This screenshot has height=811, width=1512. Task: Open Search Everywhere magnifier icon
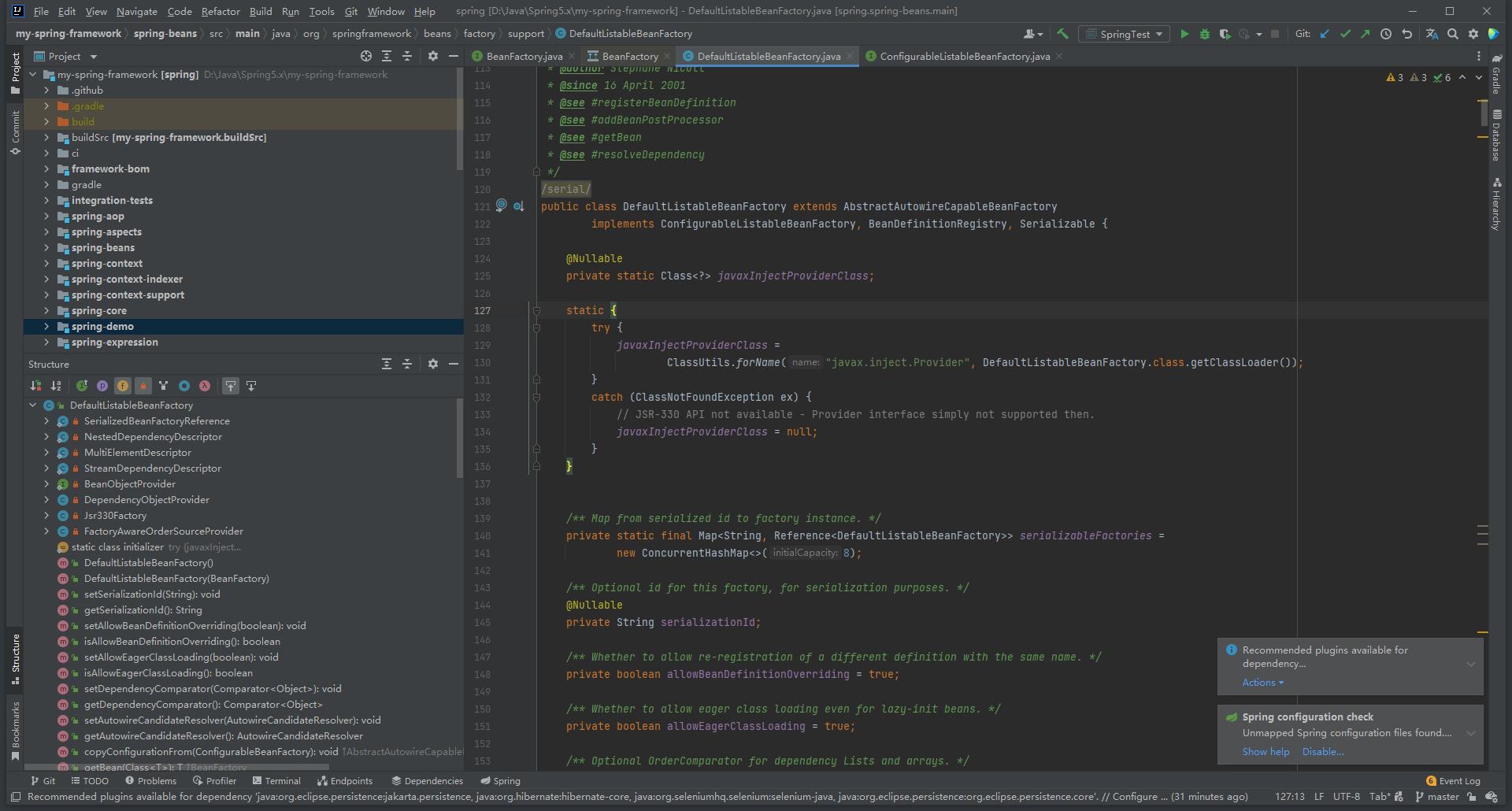pyautogui.click(x=1453, y=34)
